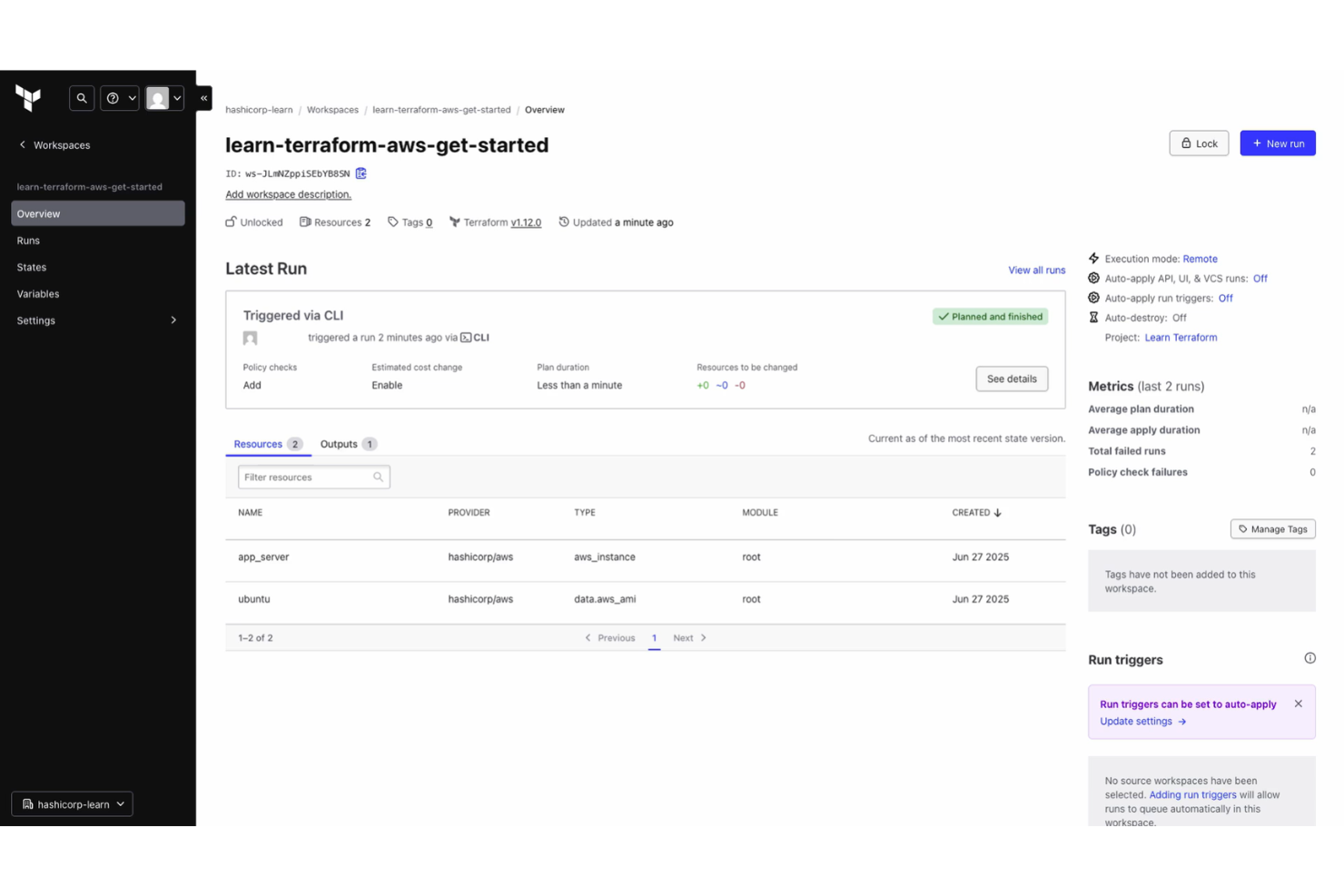Click the help question mark icon
Image resolution: width=1344 pixels, height=896 pixels.
[x=114, y=98]
